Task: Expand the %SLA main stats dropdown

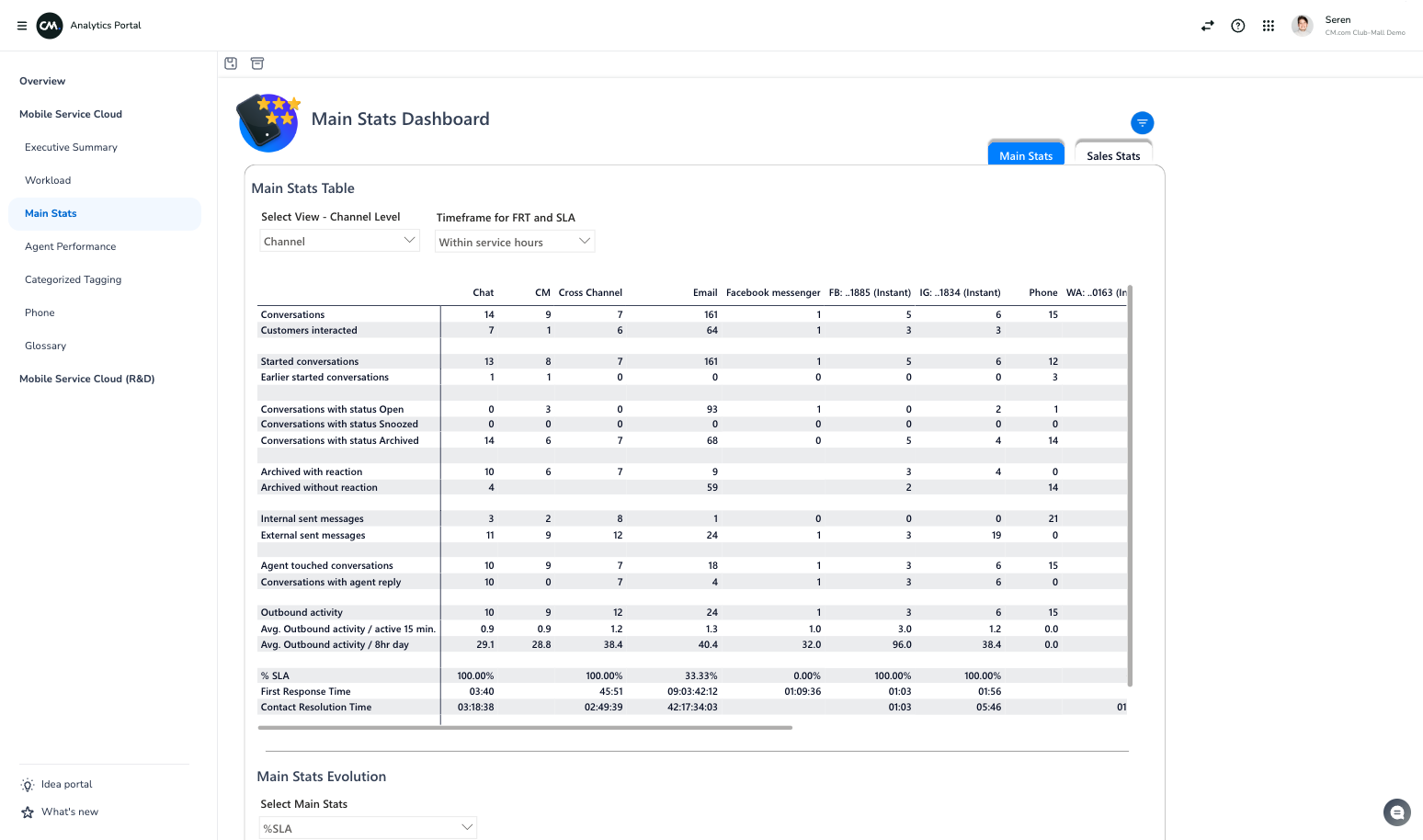Action: 368,828
